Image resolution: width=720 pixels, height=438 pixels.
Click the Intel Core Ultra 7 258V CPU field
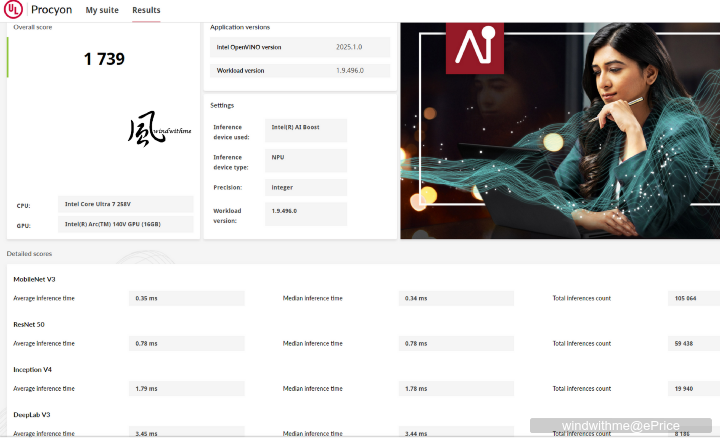click(125, 204)
